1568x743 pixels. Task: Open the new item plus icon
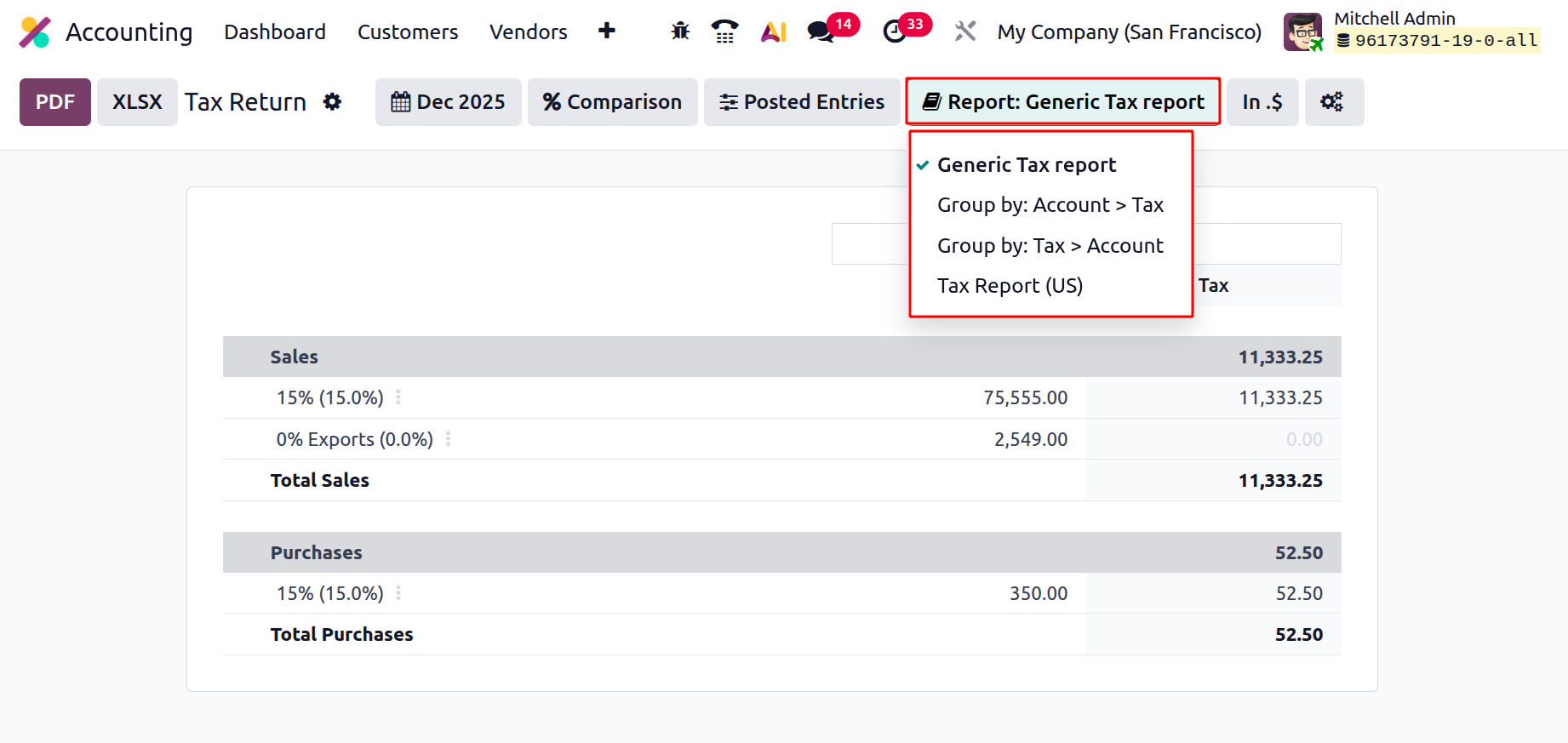(x=607, y=31)
